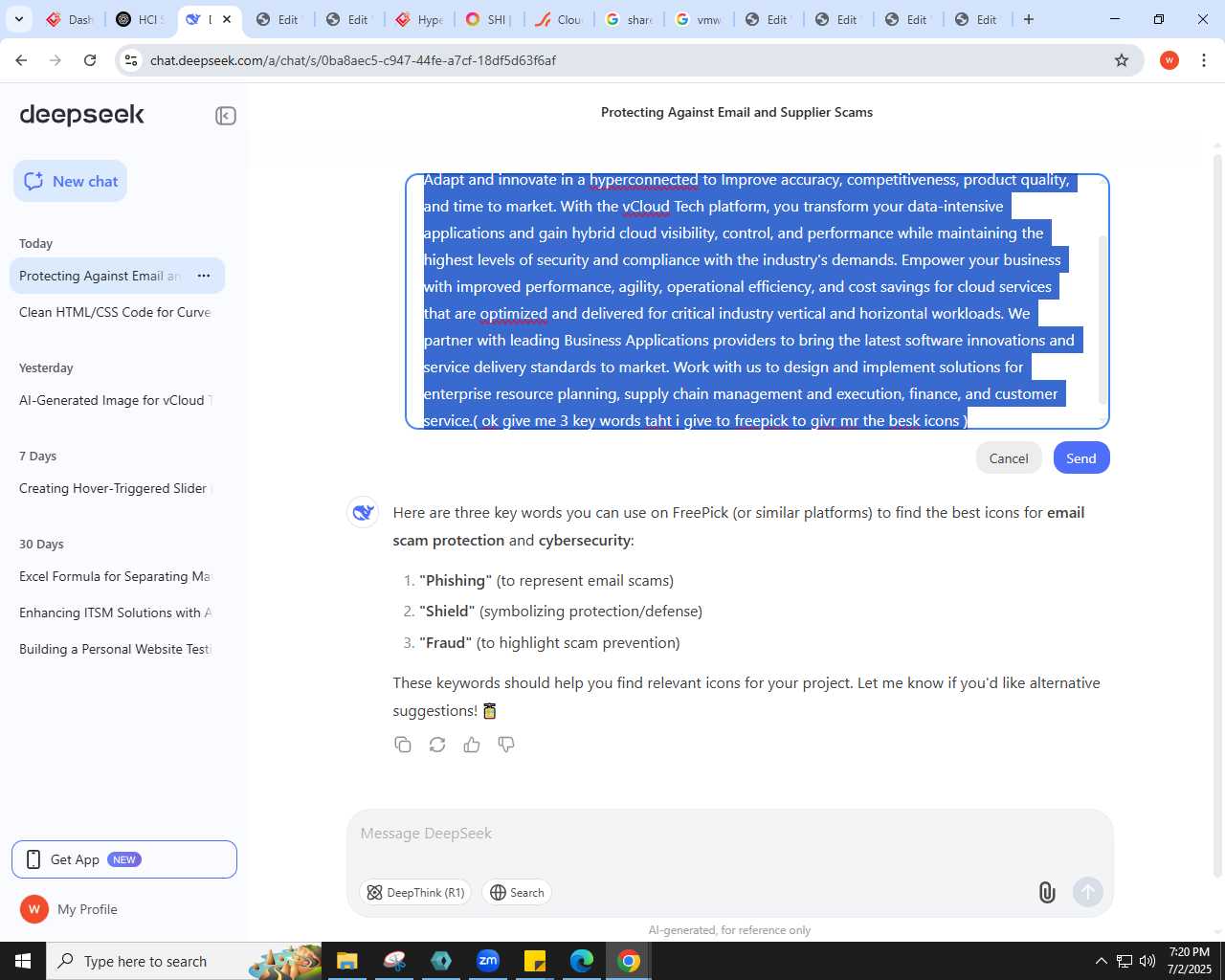1225x980 pixels.
Task: Open Chrome three-dot menu
Action: coord(1204,60)
